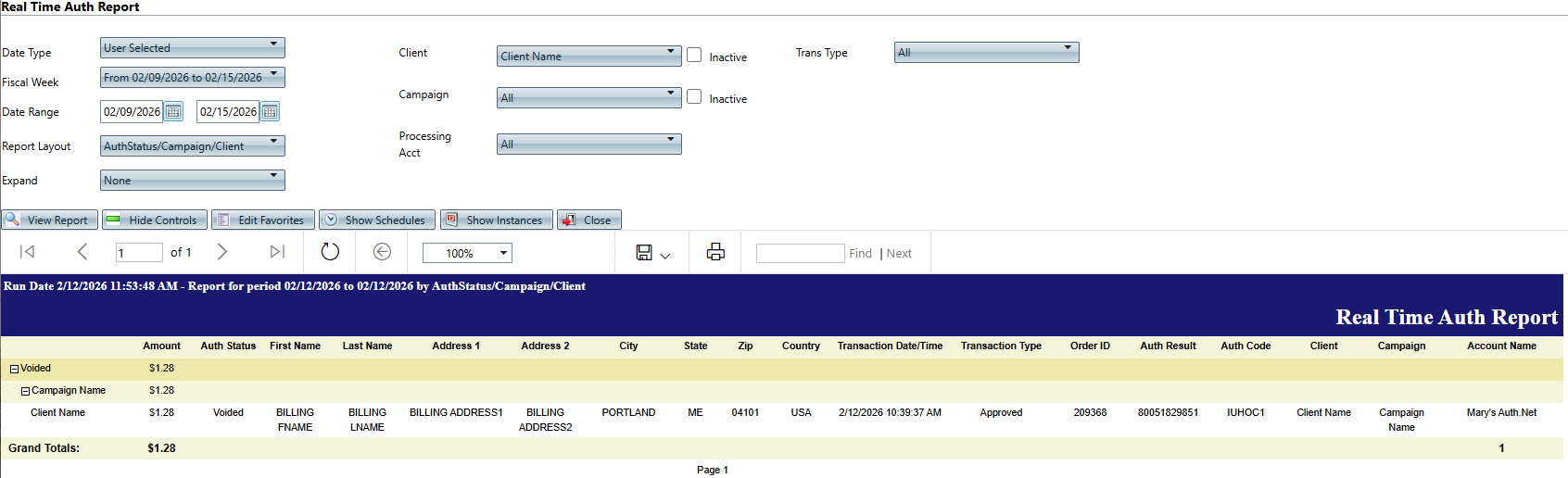Open the zoom level 100% dropdown
1568x478 pixels.
coord(467,253)
